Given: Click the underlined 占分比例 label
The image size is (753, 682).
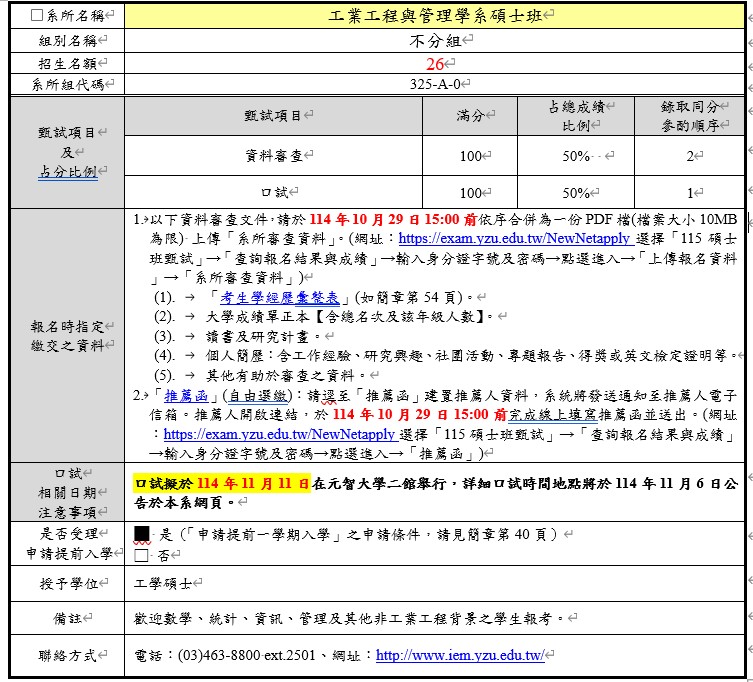Looking at the screenshot, I should tap(67, 171).
